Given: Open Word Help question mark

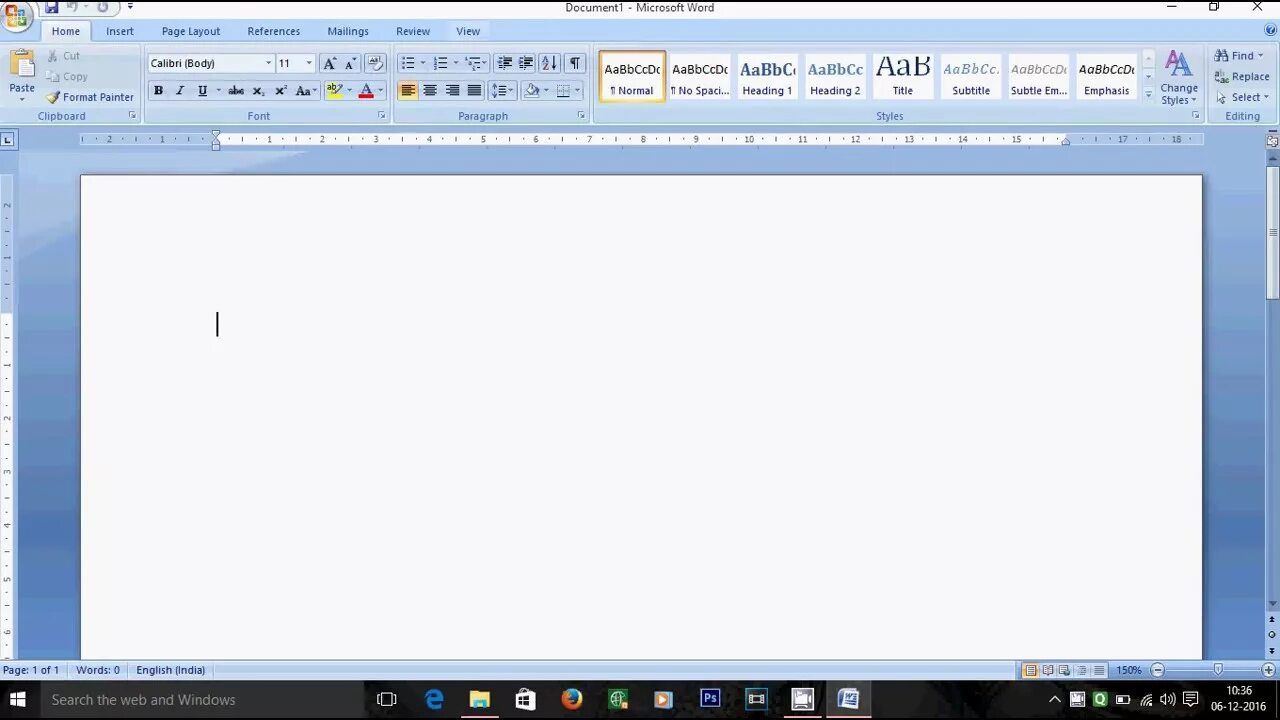Looking at the screenshot, I should point(1270,31).
